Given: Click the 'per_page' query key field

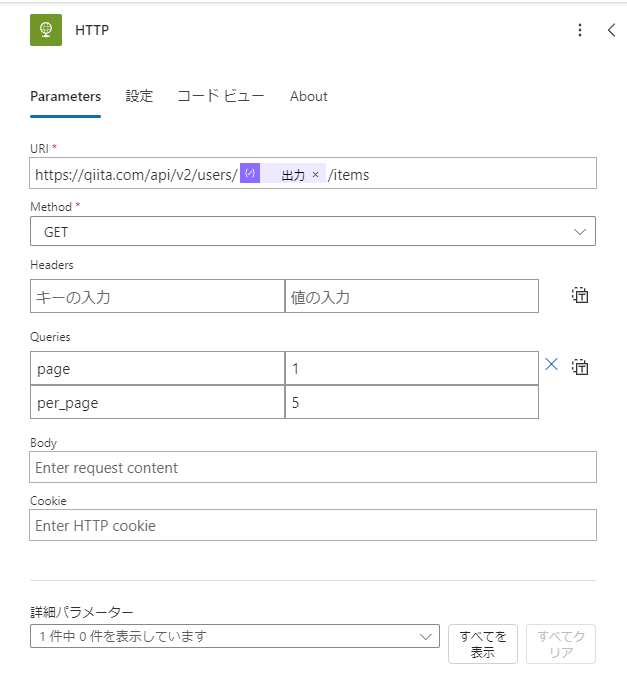Looking at the screenshot, I should 157,402.
